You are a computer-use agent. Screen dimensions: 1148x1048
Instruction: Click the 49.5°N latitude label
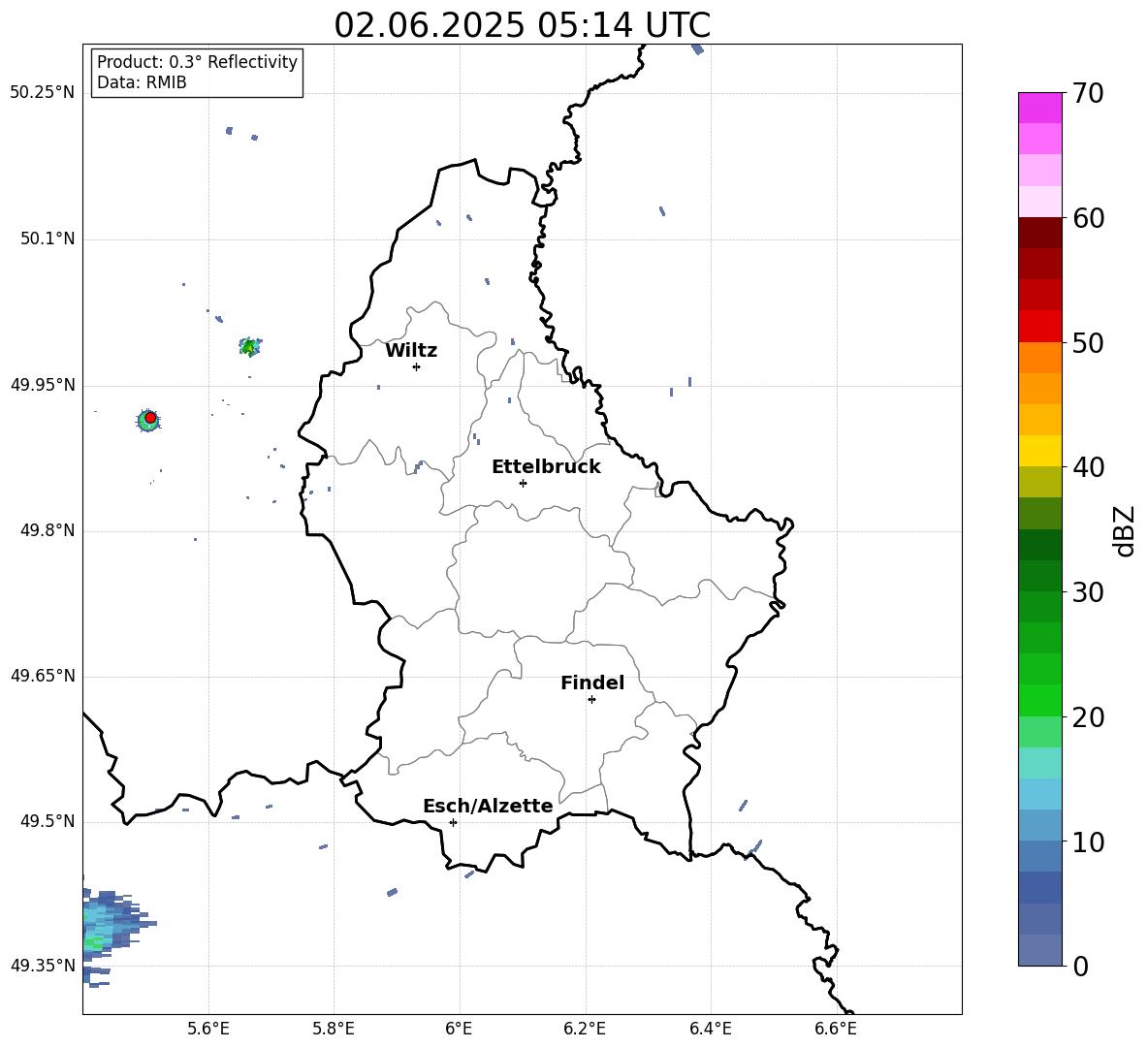[x=47, y=821]
